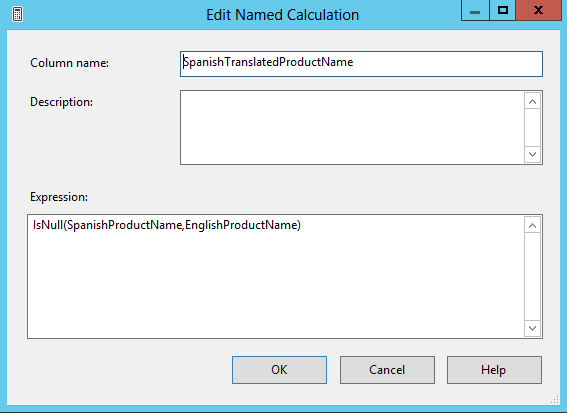Click the calculator icon in title bar

17,14
